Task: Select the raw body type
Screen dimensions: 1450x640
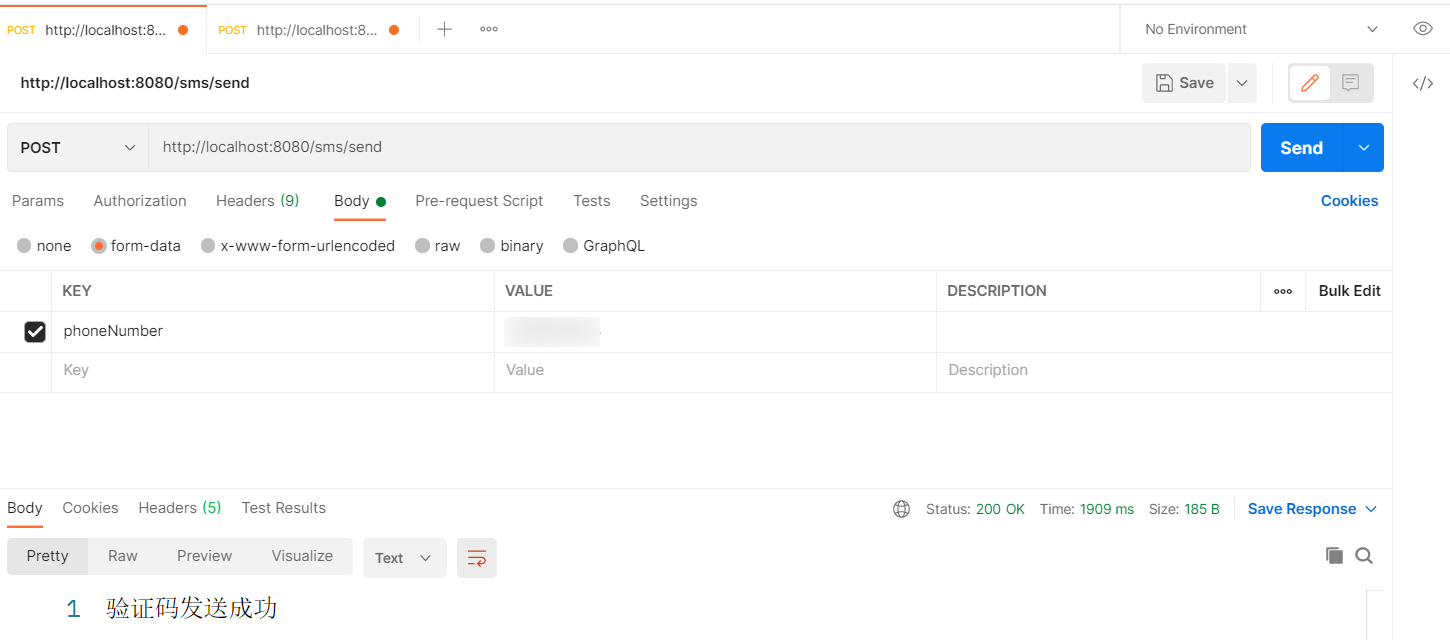Action: click(437, 245)
